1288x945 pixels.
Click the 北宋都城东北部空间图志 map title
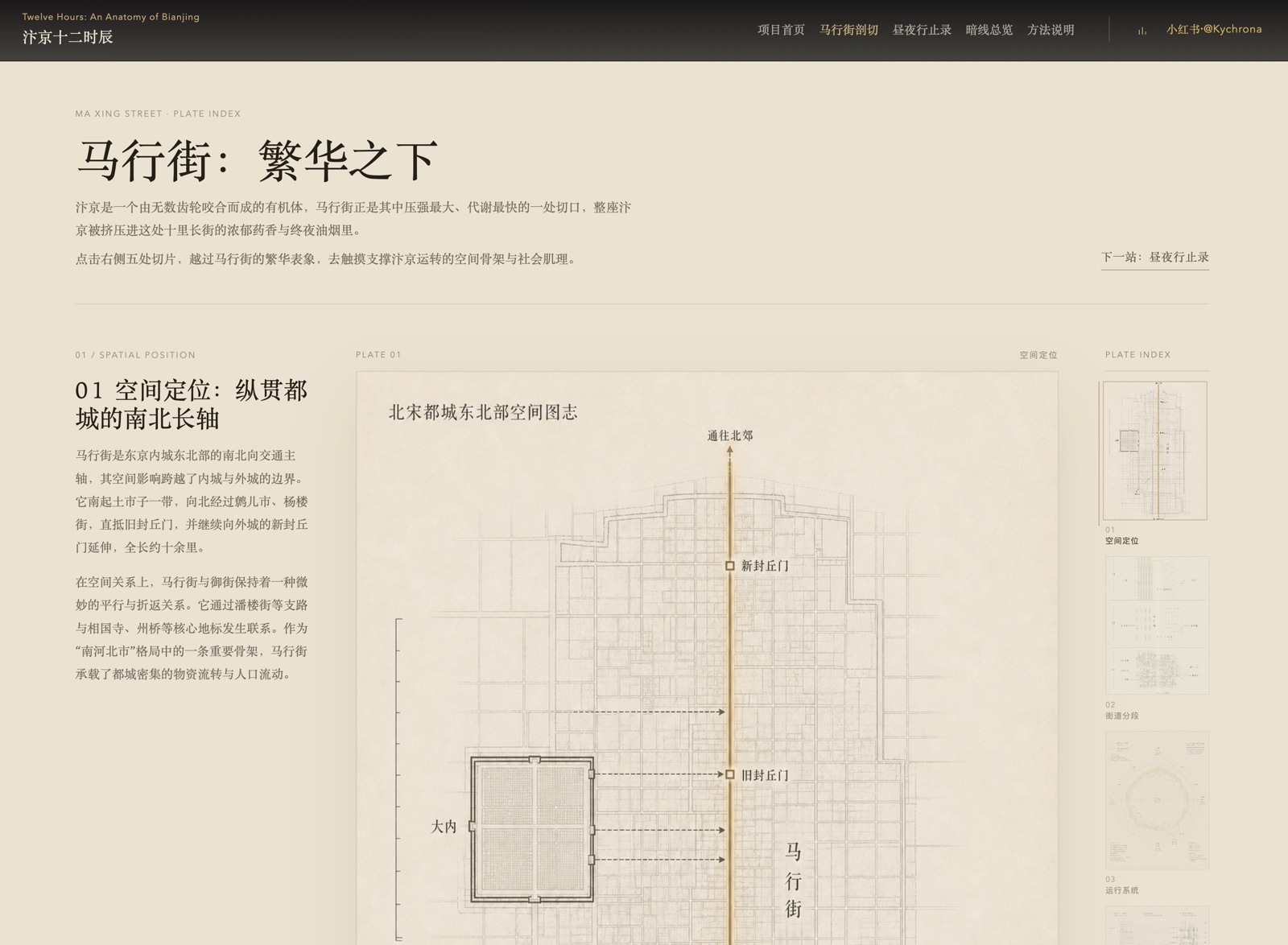pos(483,412)
